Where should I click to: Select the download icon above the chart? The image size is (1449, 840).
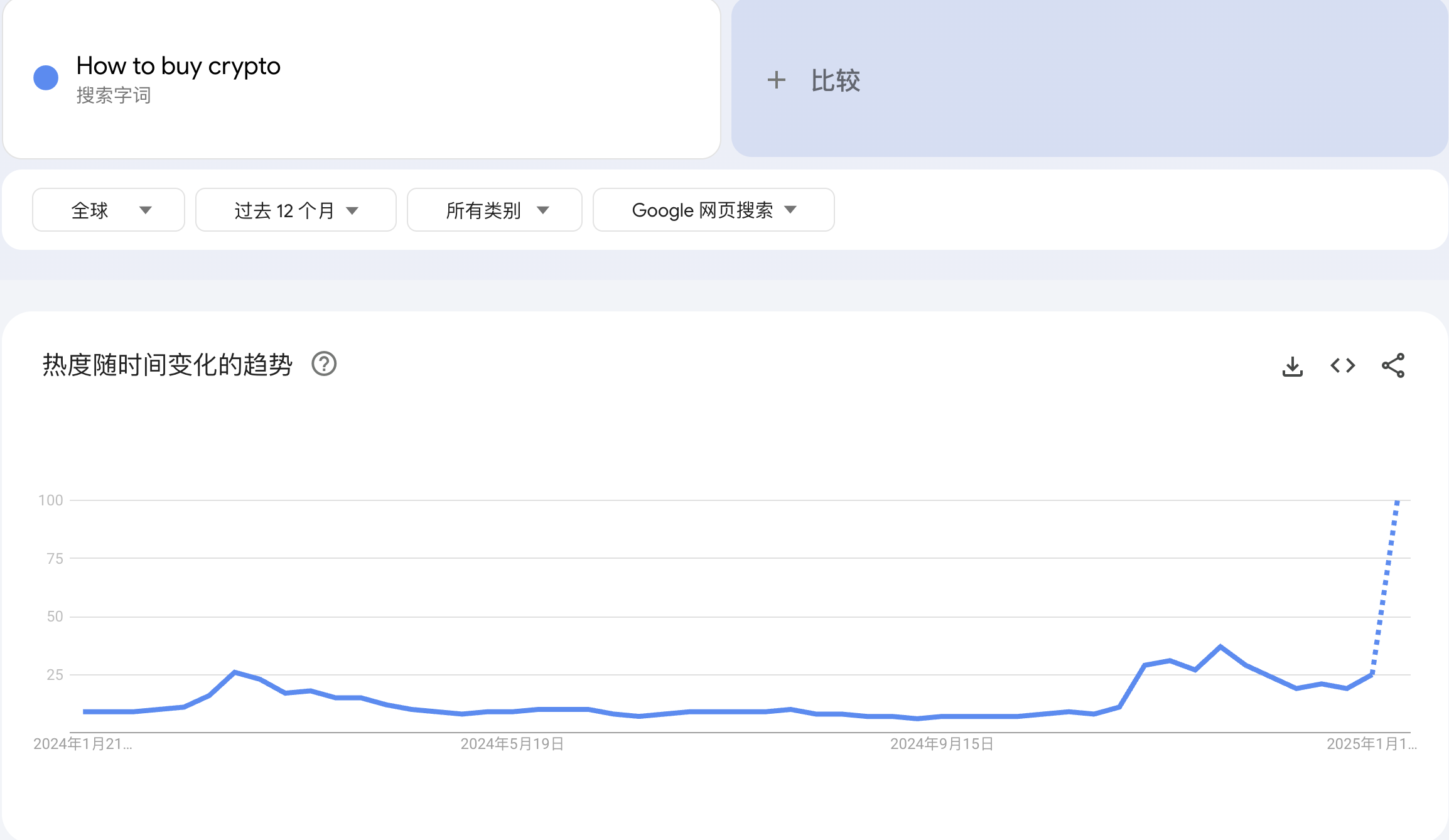[x=1291, y=365]
